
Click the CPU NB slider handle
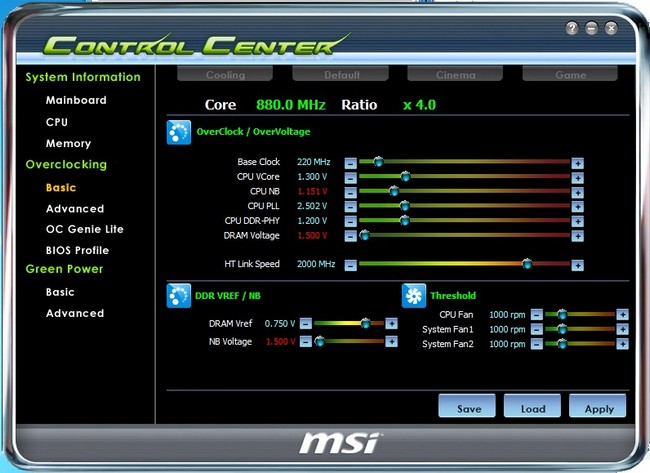[x=394, y=191]
